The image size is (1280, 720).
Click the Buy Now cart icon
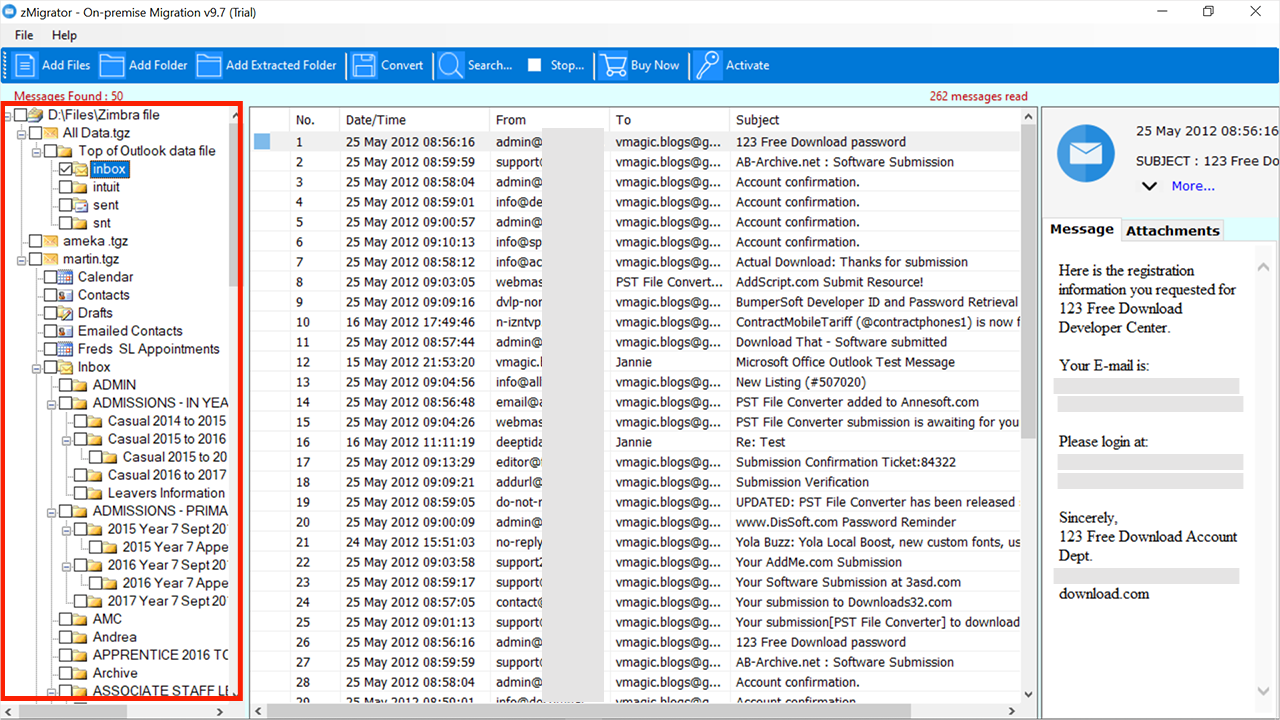613,65
